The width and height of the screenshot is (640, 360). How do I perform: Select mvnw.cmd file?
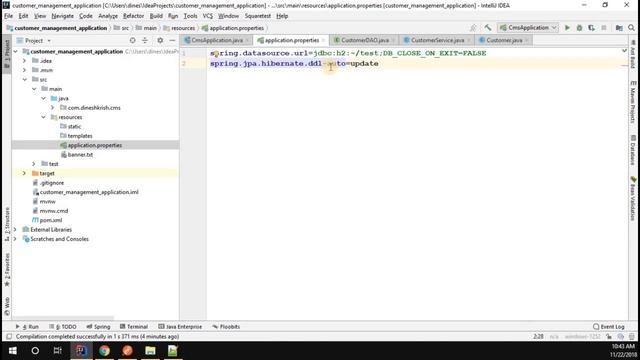(53, 211)
